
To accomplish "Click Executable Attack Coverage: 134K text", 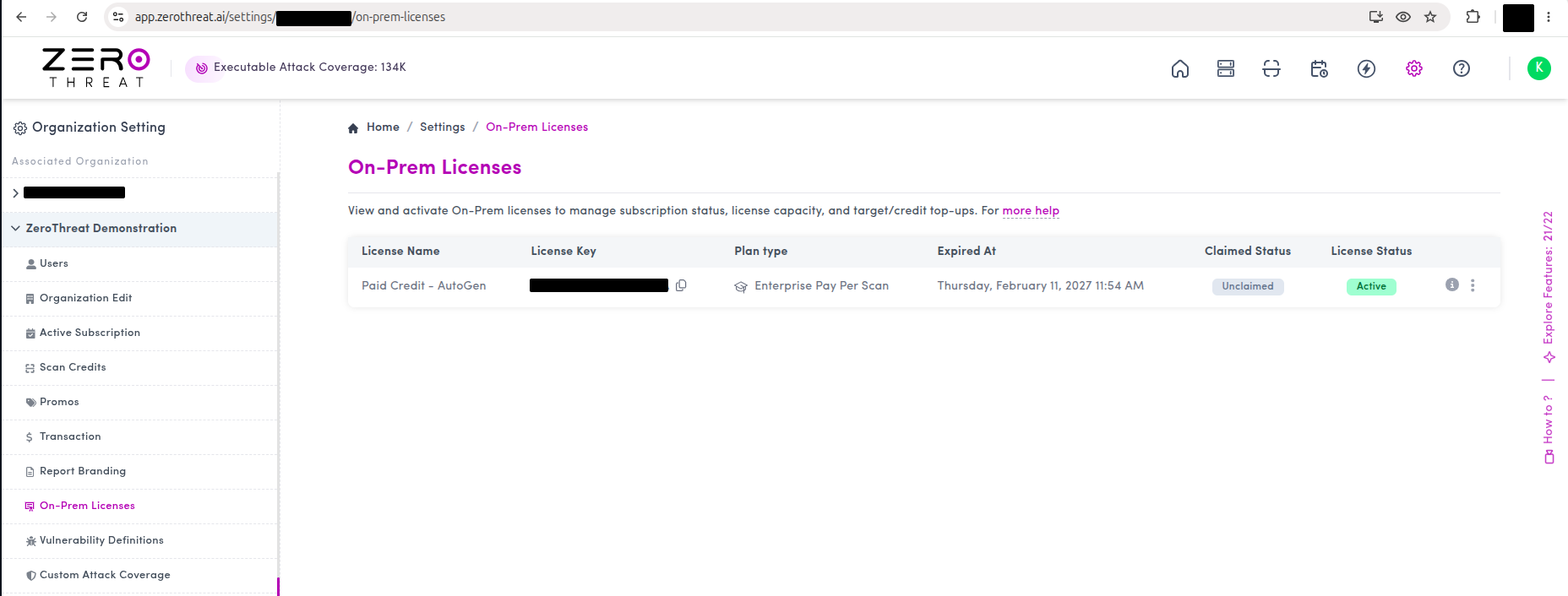I will point(310,68).
